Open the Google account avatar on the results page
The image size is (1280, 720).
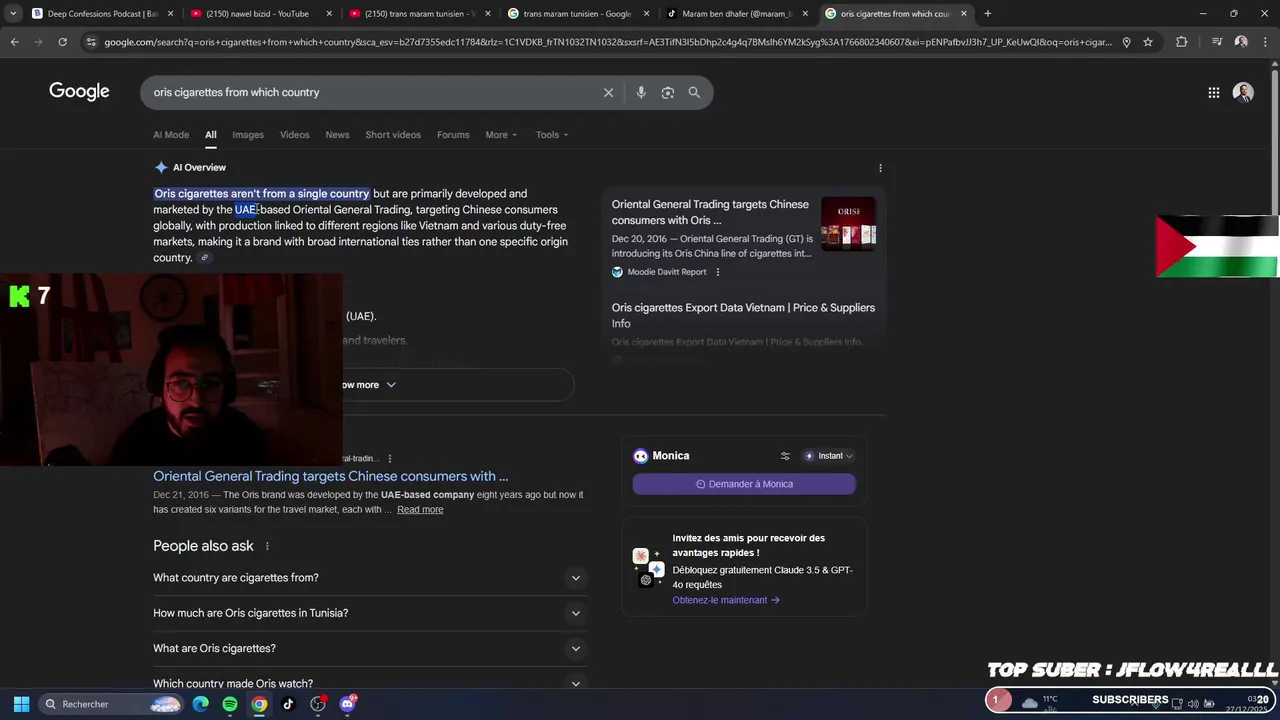1243,92
